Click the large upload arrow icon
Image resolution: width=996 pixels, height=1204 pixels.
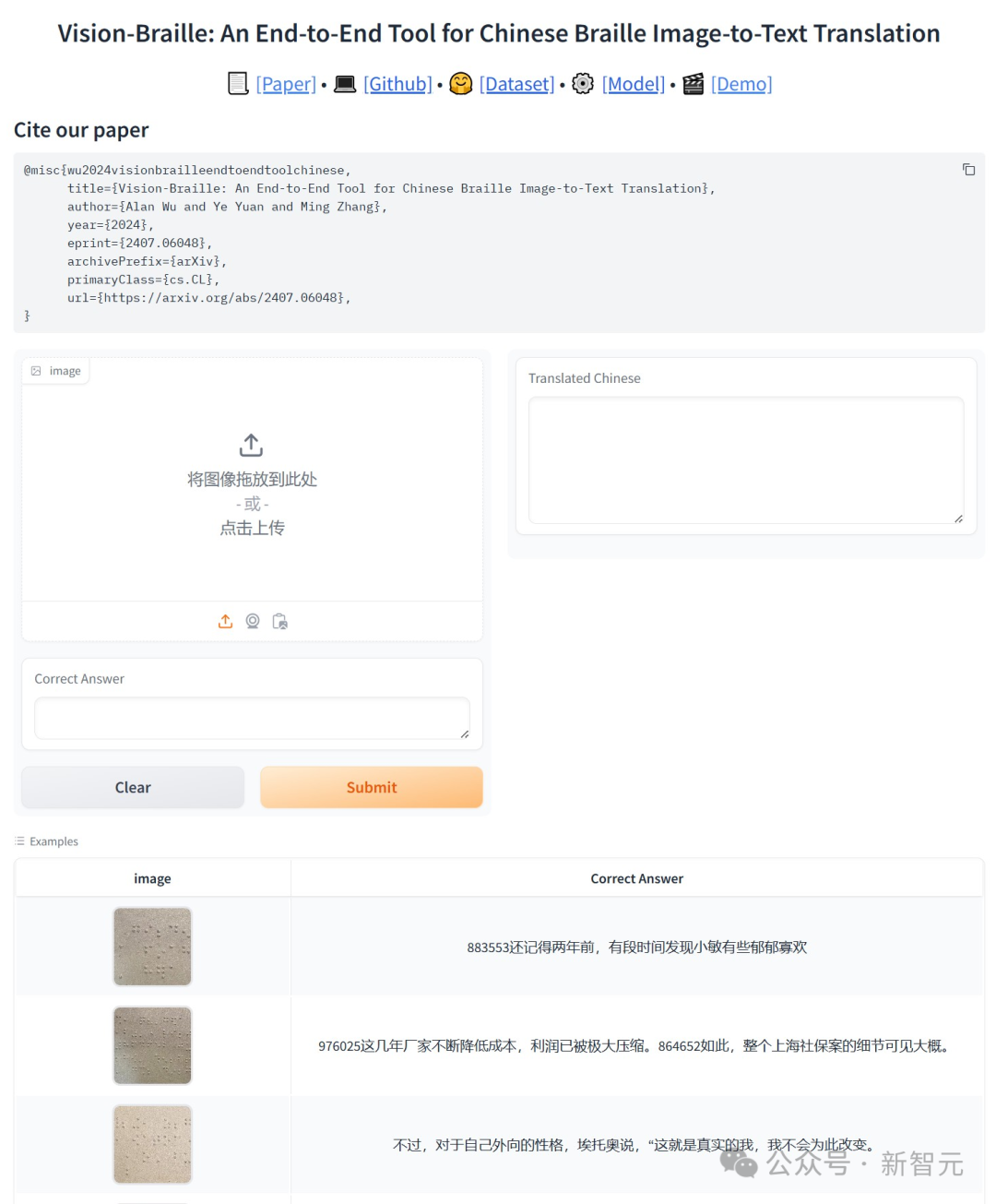(x=251, y=445)
